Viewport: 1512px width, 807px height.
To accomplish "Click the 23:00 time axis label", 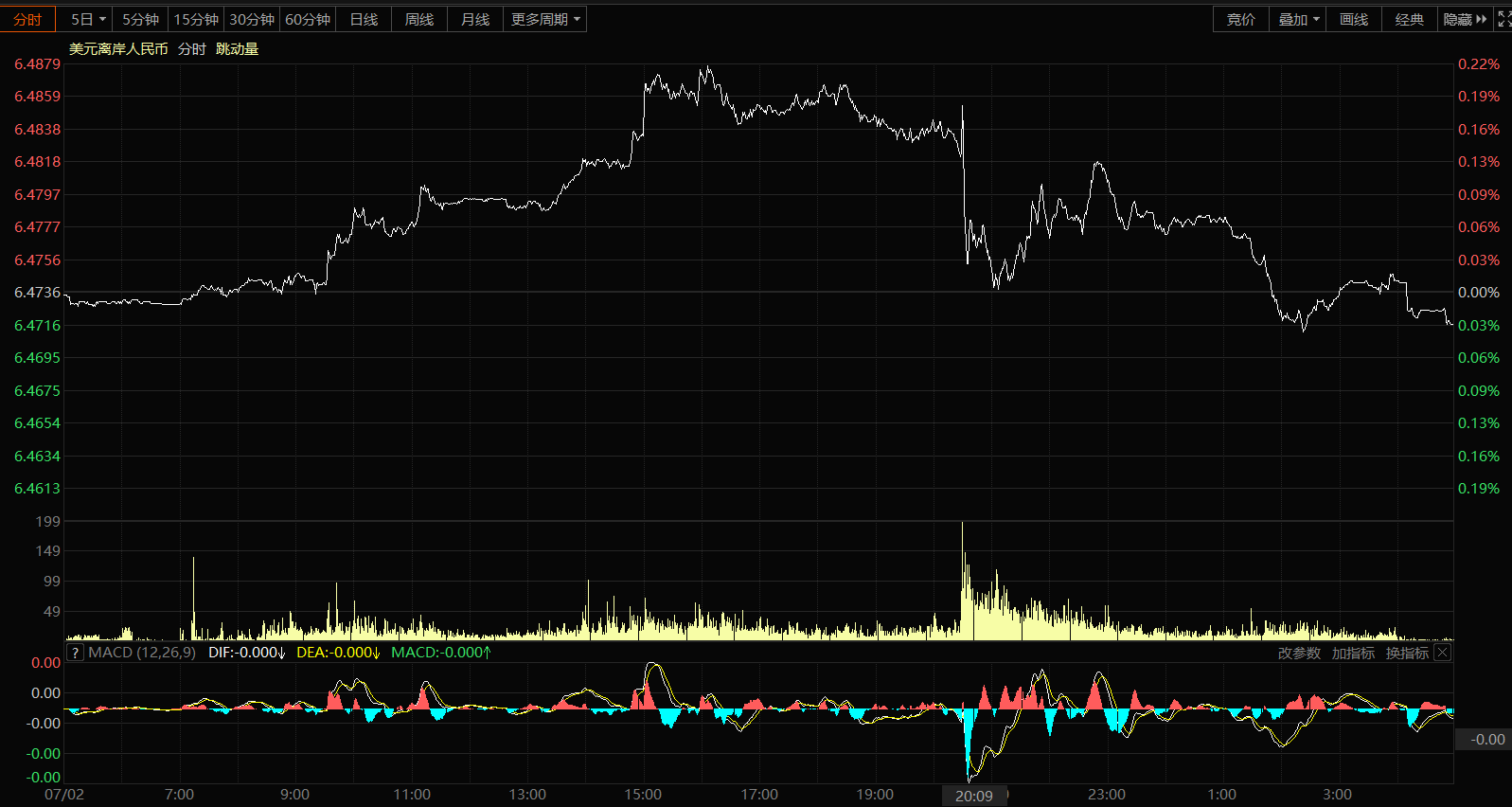I will pos(1107,795).
